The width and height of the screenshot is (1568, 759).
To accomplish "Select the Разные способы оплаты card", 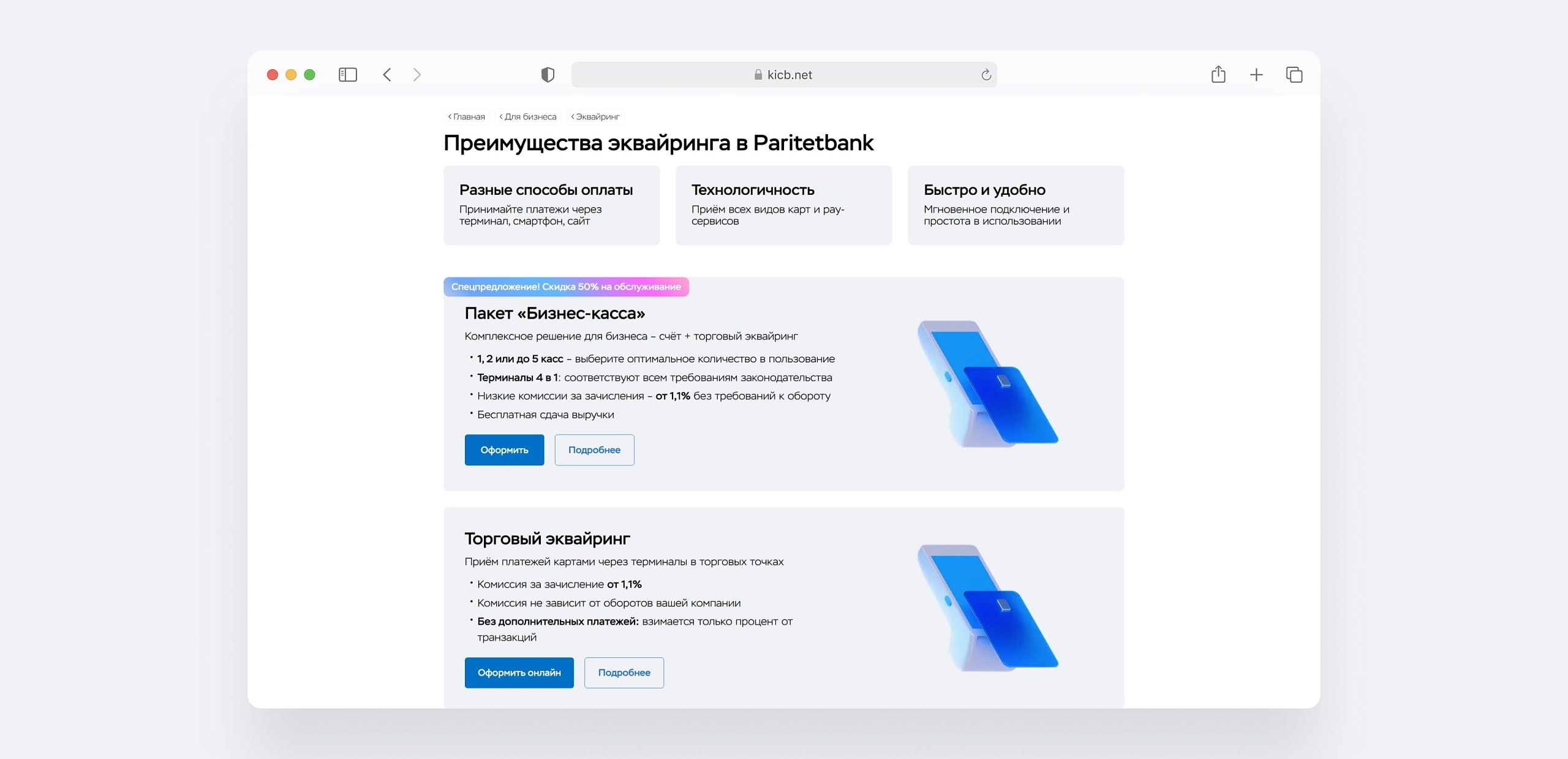I will tap(551, 205).
